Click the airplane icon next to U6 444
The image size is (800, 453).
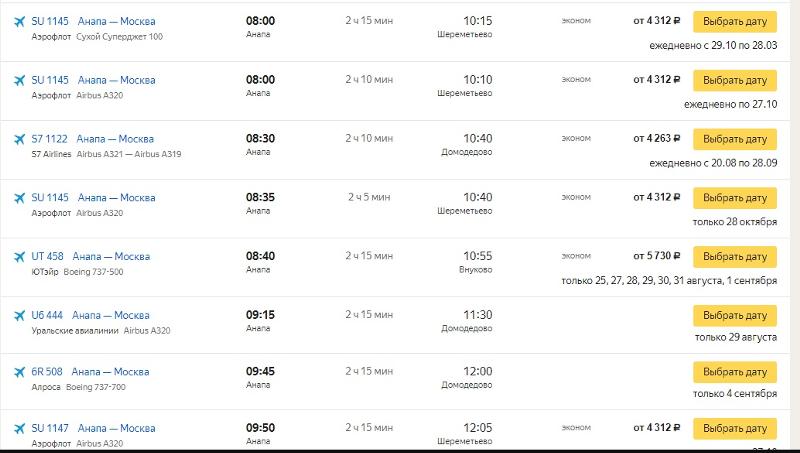click(x=19, y=315)
